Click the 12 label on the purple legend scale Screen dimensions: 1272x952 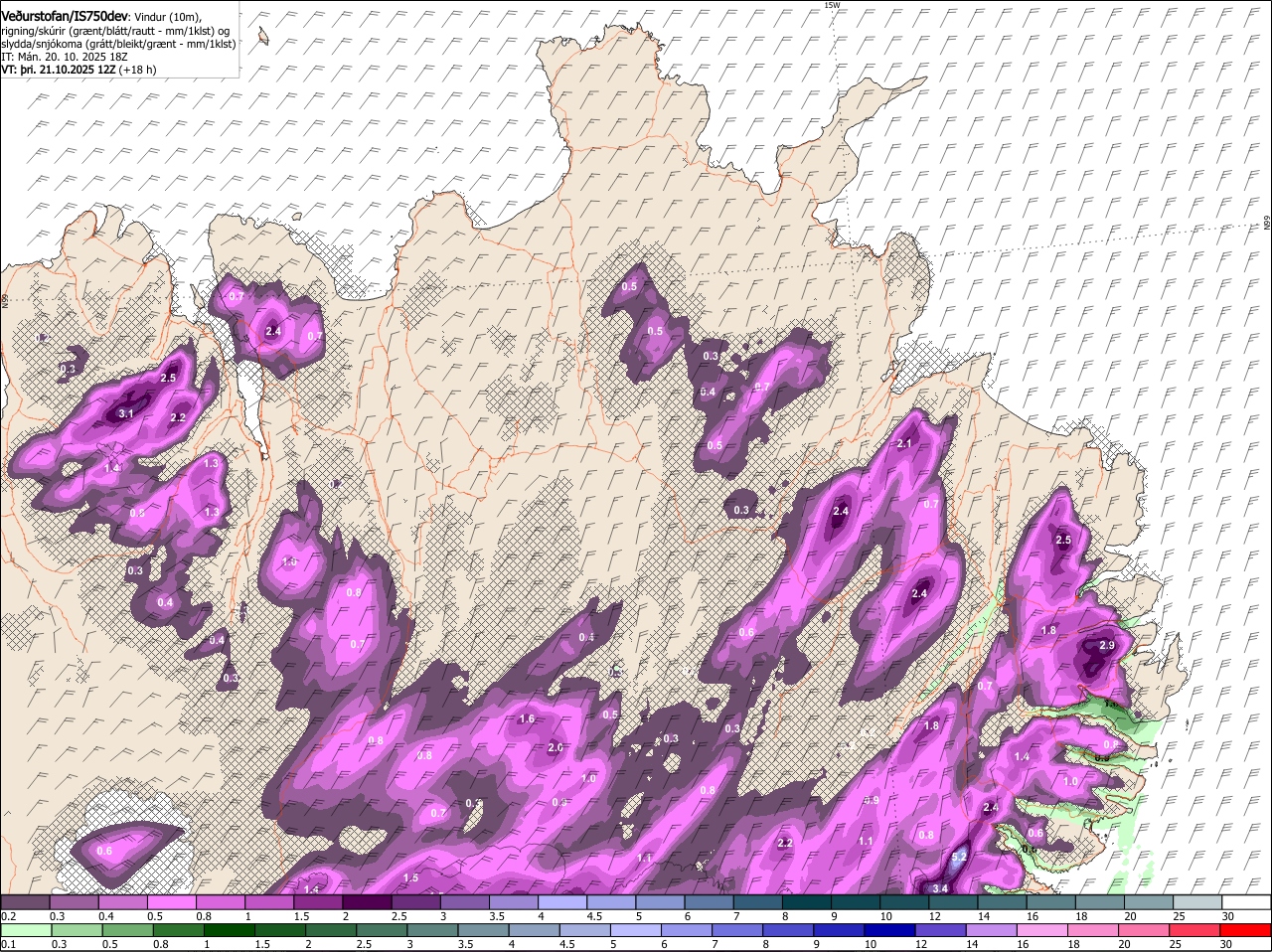[x=933, y=915]
